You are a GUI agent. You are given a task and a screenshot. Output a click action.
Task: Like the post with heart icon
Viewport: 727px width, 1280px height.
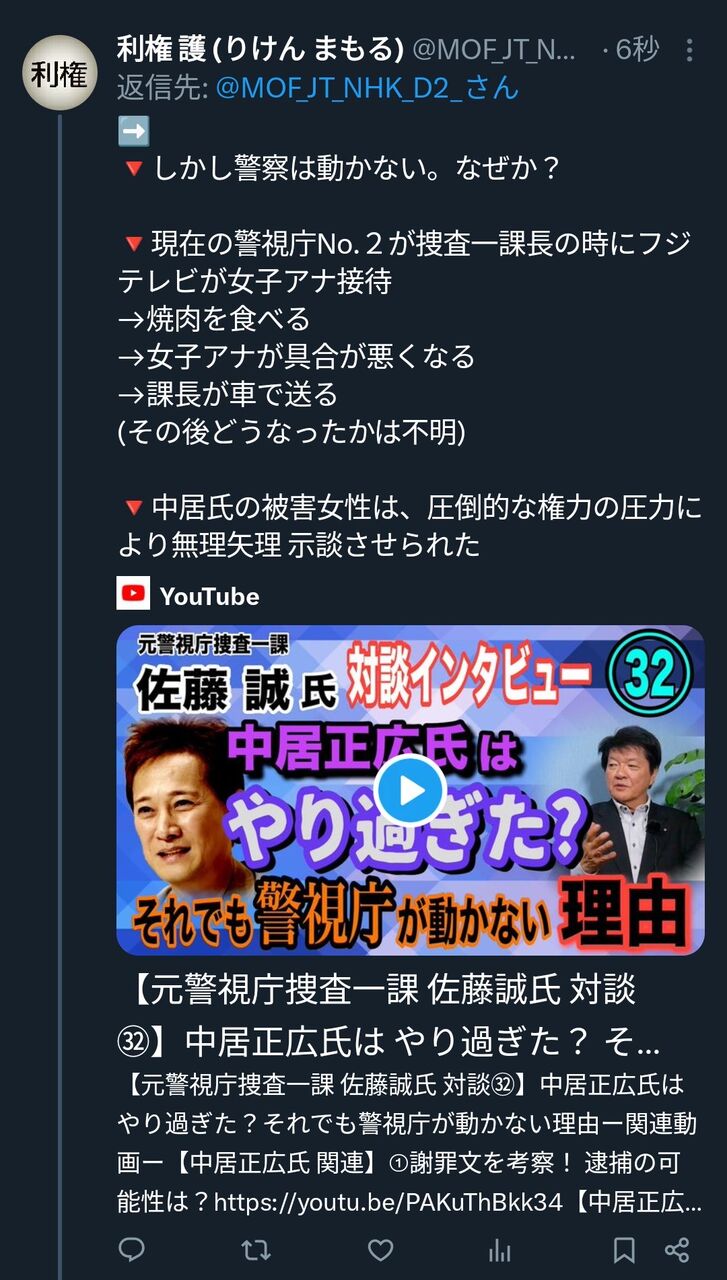pos(380,1249)
